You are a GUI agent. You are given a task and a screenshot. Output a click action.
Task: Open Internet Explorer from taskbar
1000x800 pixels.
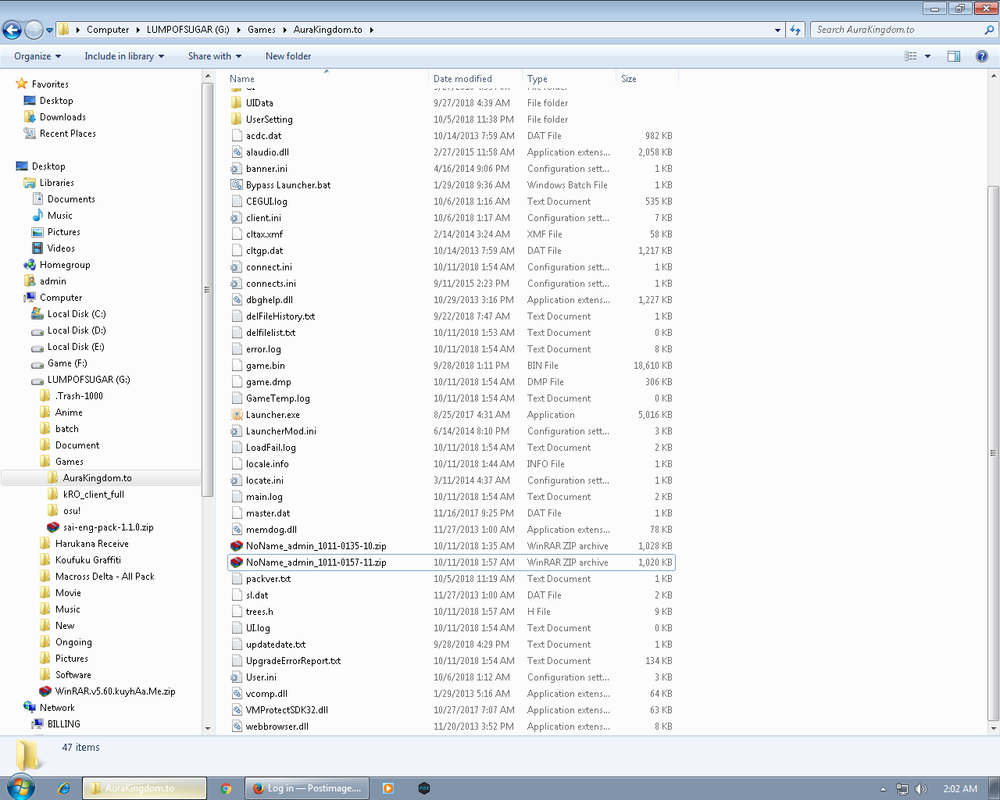coord(64,789)
